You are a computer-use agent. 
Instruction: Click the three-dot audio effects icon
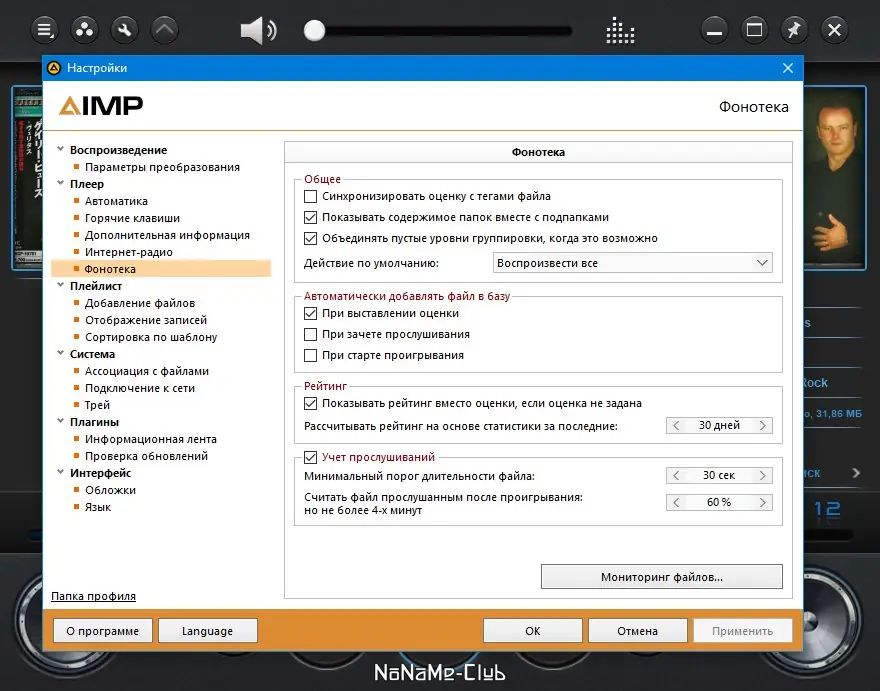85,30
